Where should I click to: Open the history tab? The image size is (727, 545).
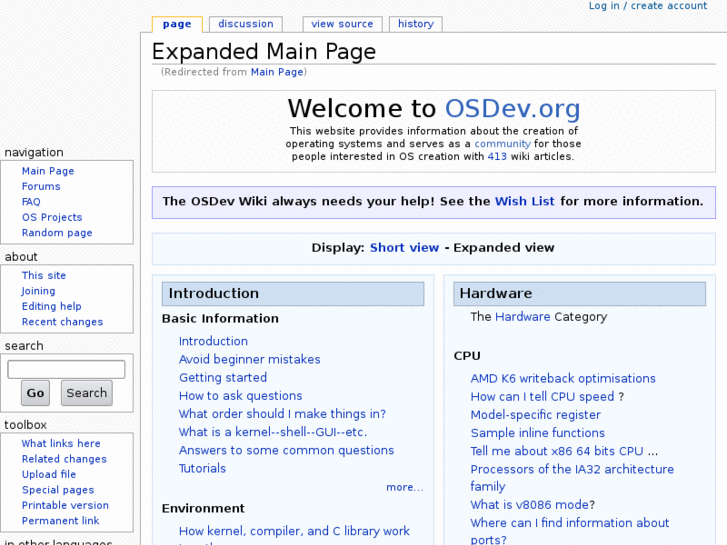(x=416, y=24)
